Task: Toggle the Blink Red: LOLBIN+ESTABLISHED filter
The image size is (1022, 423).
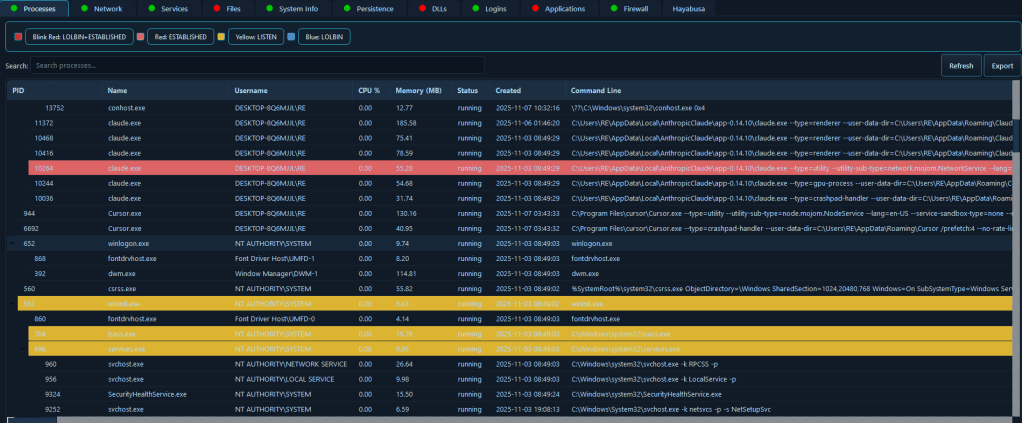Action: (79, 37)
